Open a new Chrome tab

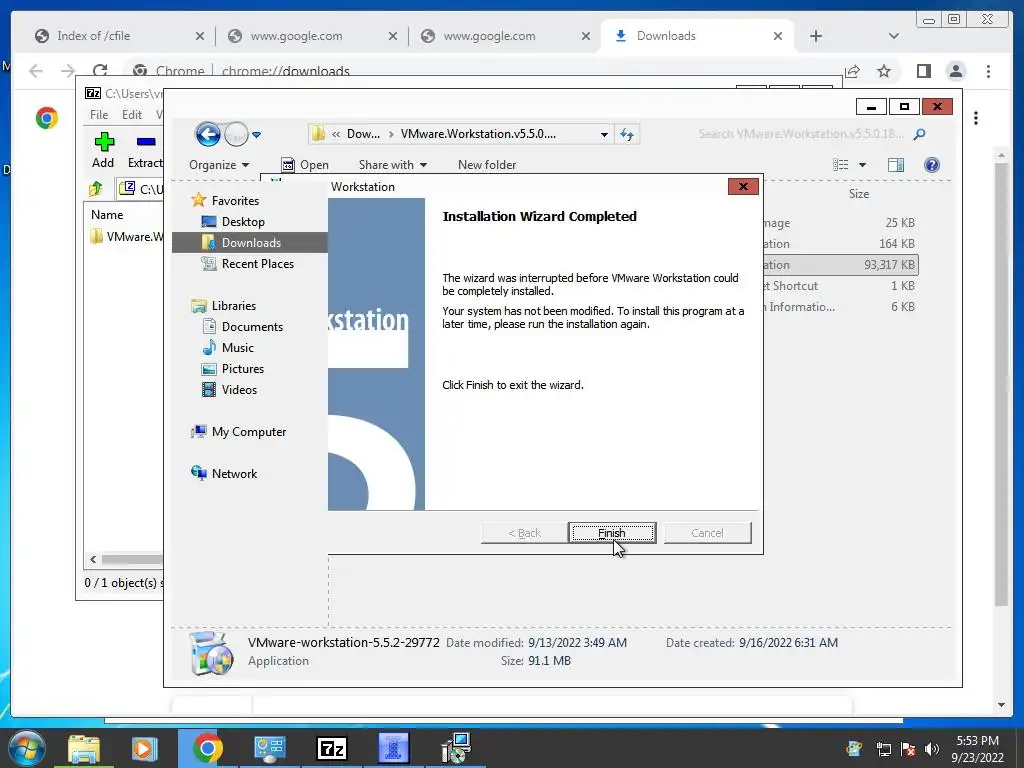click(x=816, y=36)
